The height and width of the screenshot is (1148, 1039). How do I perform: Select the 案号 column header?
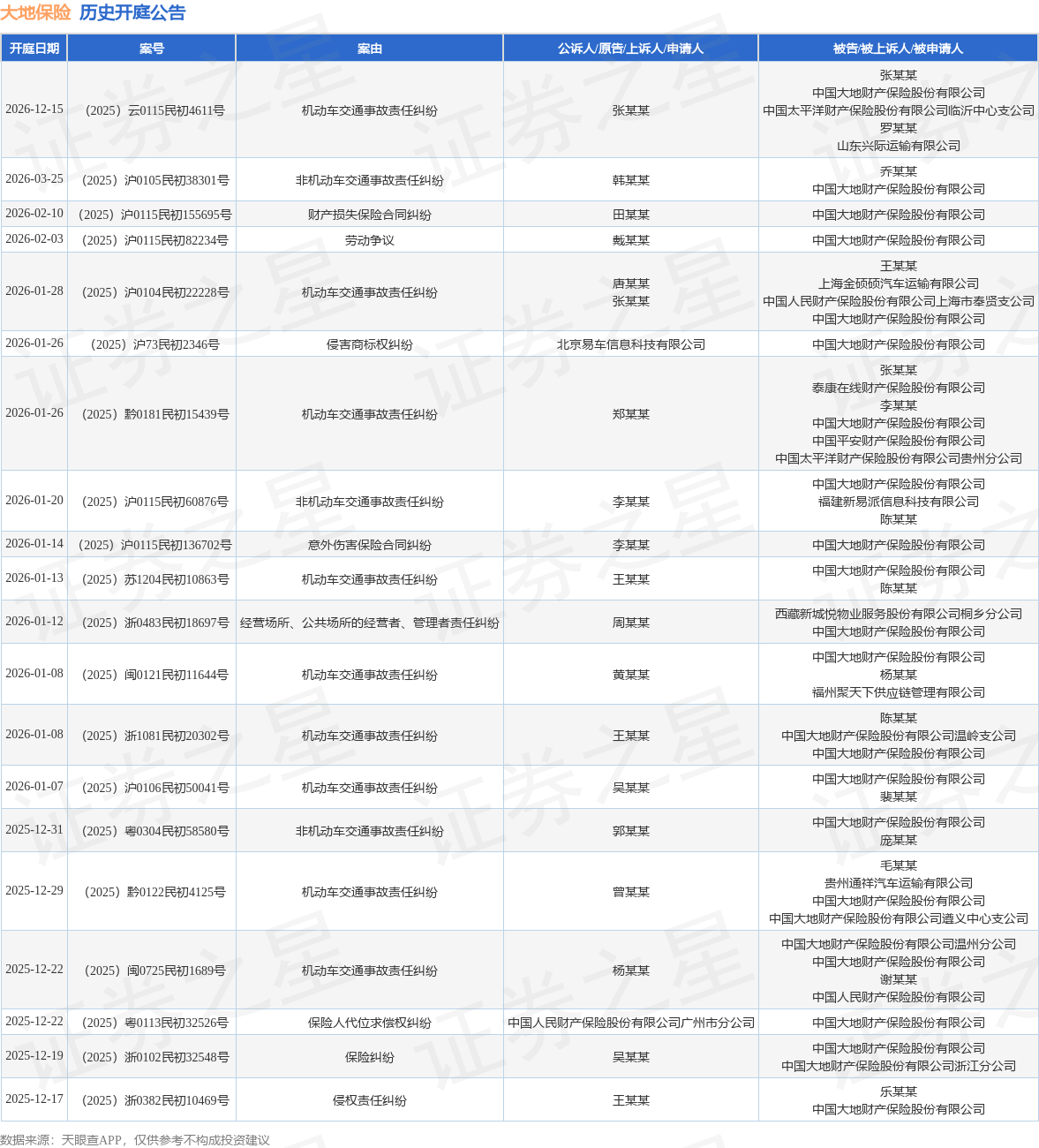[x=152, y=49]
